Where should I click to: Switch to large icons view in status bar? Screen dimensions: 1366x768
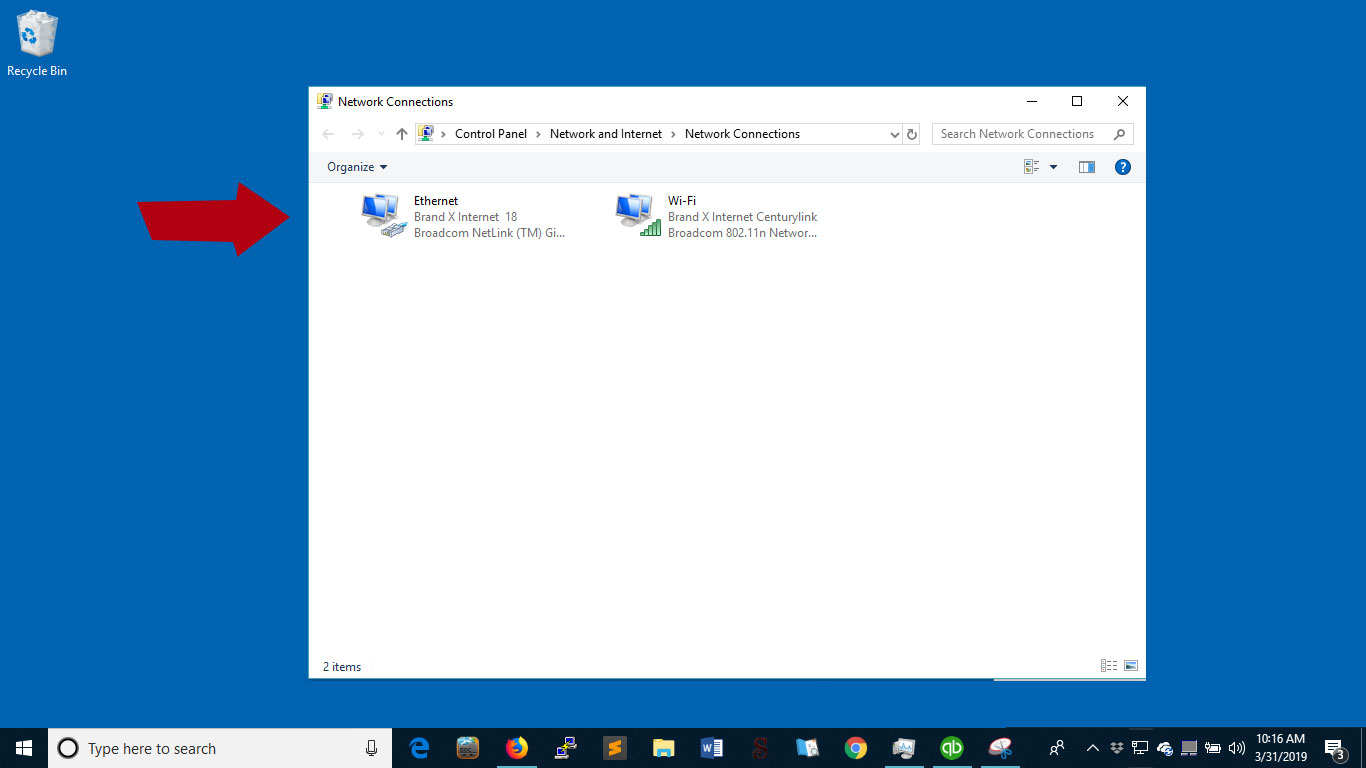pos(1131,666)
